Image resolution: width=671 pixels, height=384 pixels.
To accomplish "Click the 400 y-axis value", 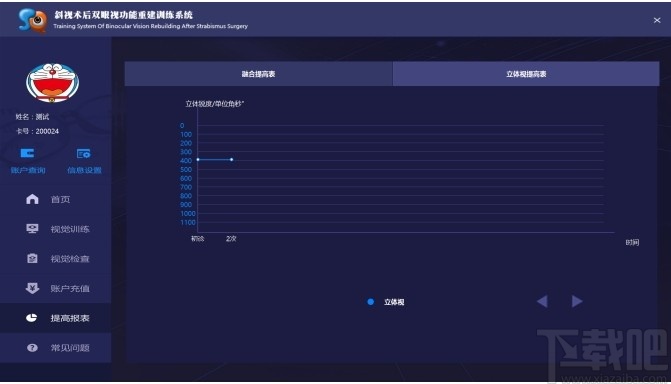I will tap(186, 161).
